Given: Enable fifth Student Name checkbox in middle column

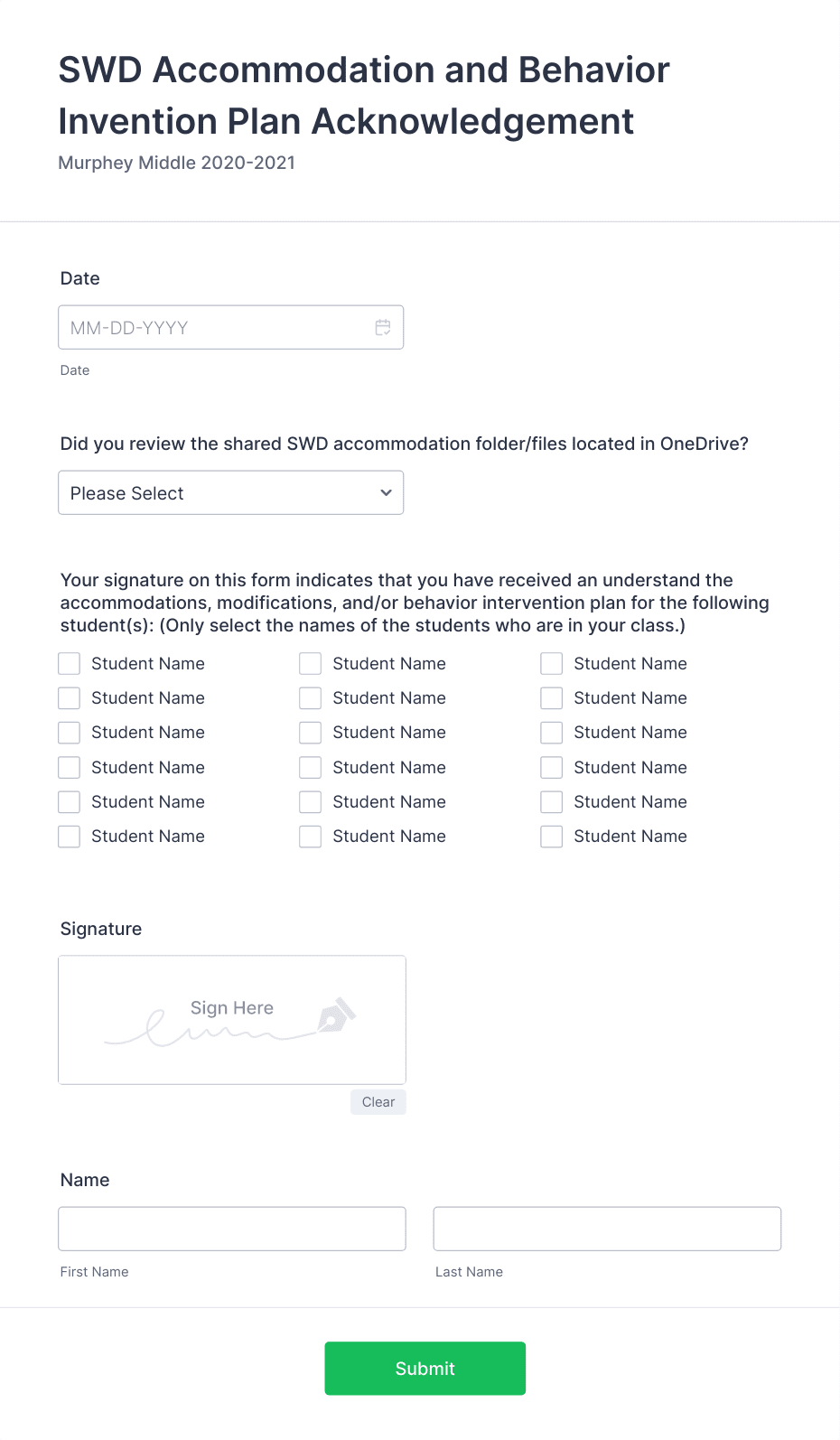Looking at the screenshot, I should coord(311,802).
